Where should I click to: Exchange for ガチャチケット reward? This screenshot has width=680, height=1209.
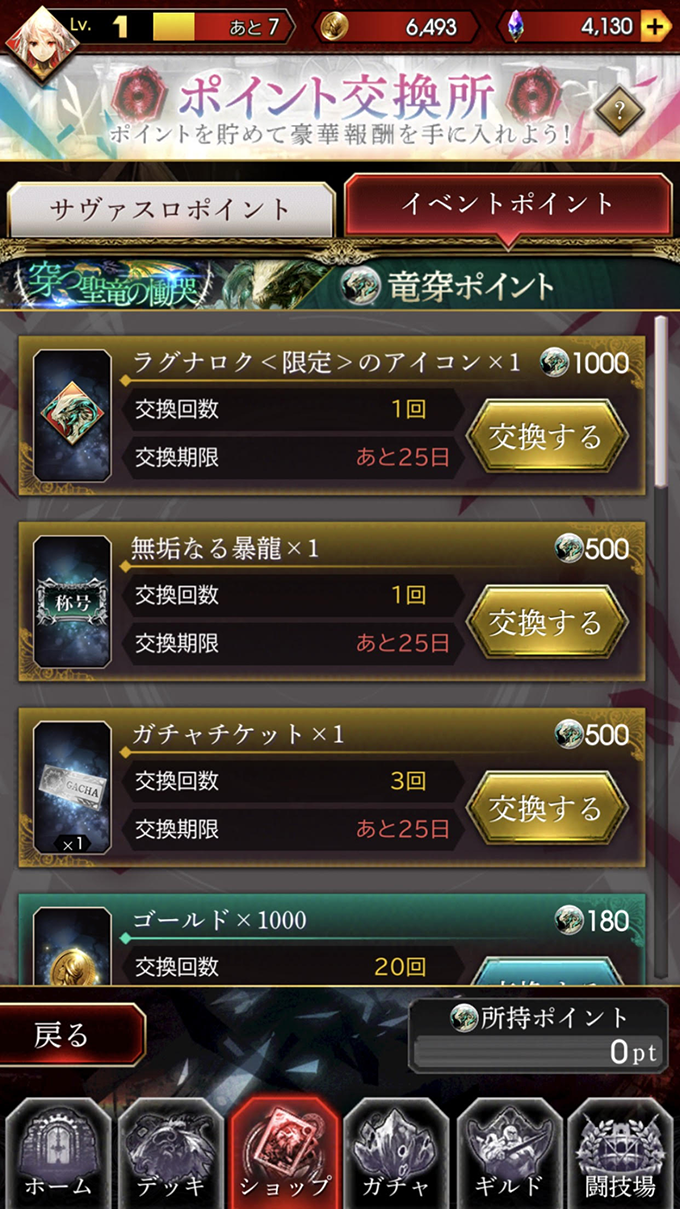547,808
